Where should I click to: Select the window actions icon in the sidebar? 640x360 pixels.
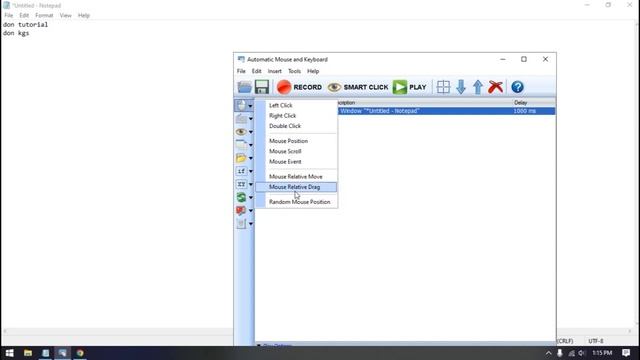click(241, 145)
